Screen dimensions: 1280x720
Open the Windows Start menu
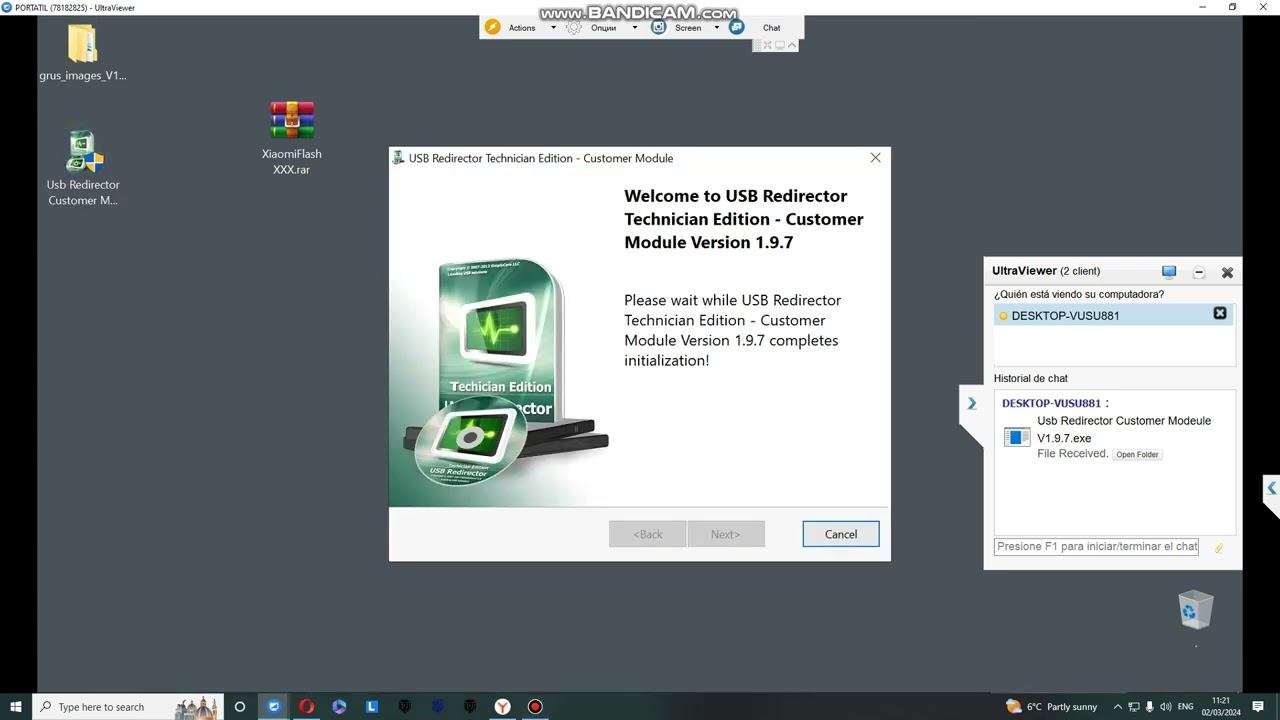[x=16, y=707]
